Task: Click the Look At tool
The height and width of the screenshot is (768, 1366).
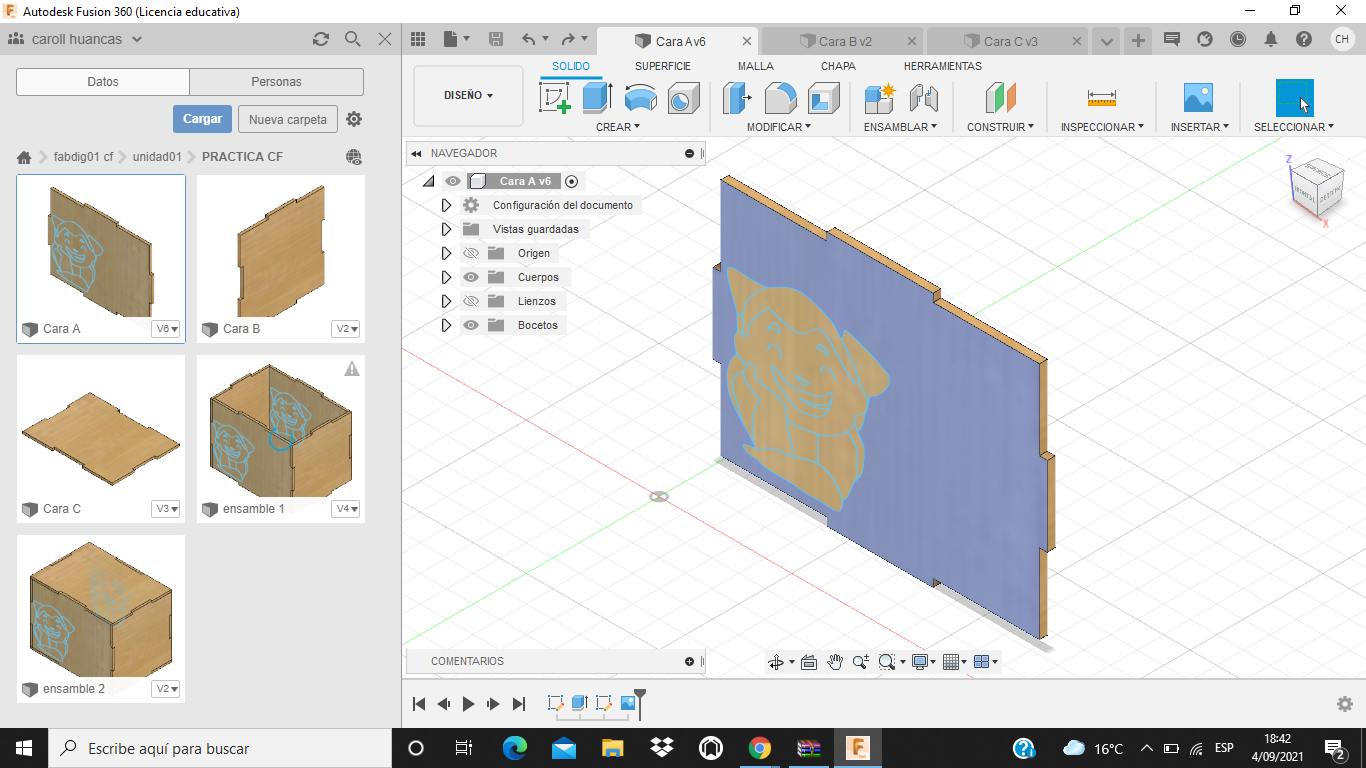Action: coord(809,662)
